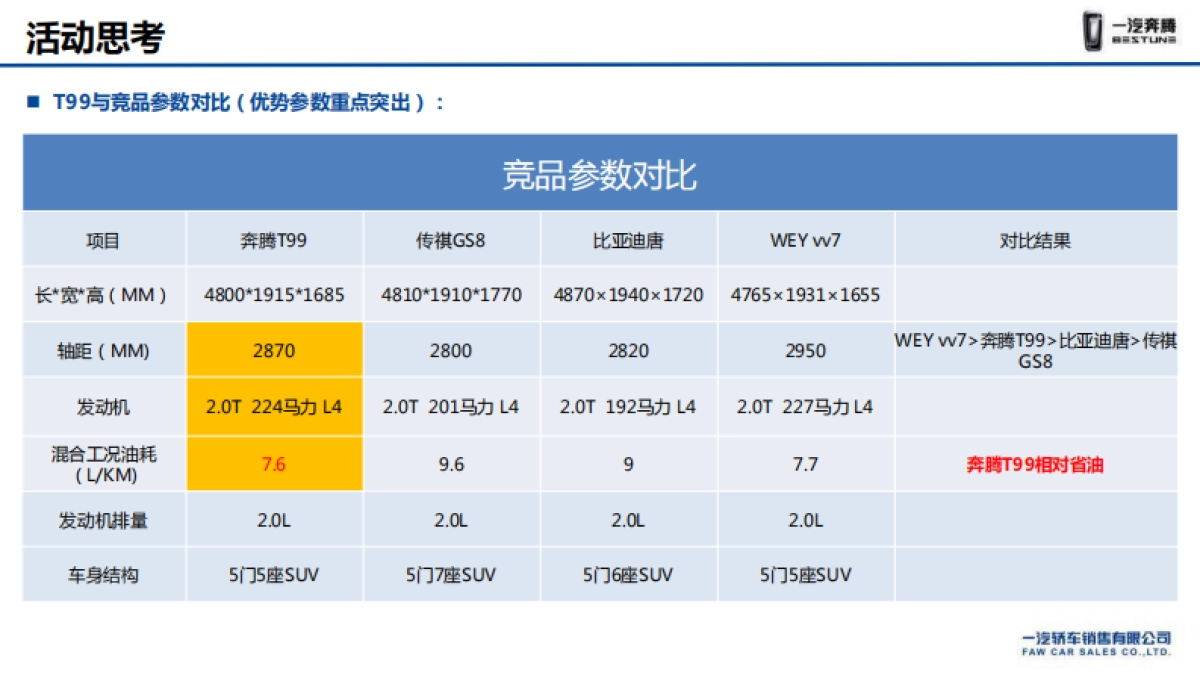Viewport: 1200px width, 675px height.
Task: Select the WEY vv7 column header
Action: pyautogui.click(x=806, y=241)
